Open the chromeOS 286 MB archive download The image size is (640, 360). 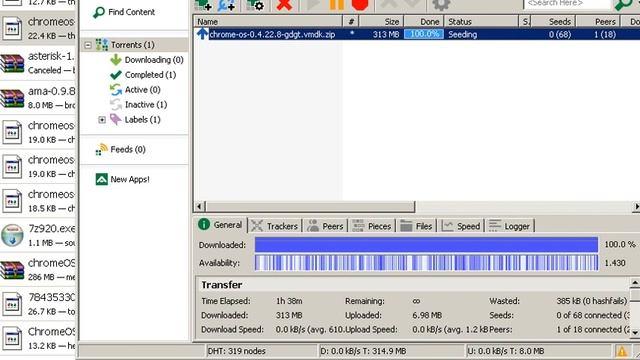tap(38, 270)
